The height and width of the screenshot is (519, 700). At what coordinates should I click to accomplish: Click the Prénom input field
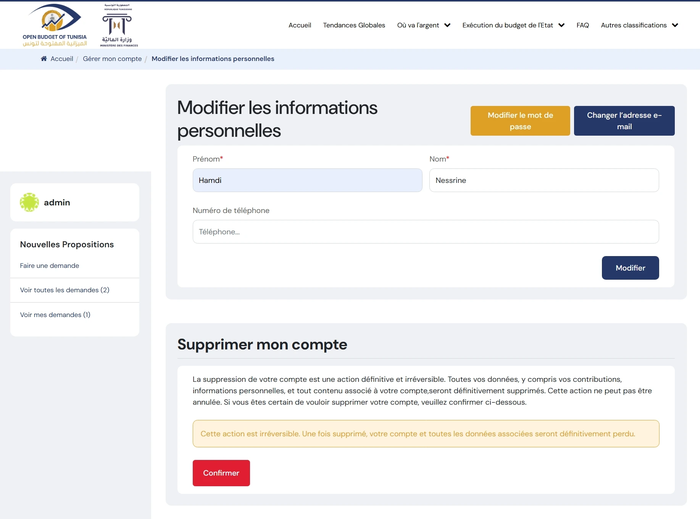click(x=307, y=180)
